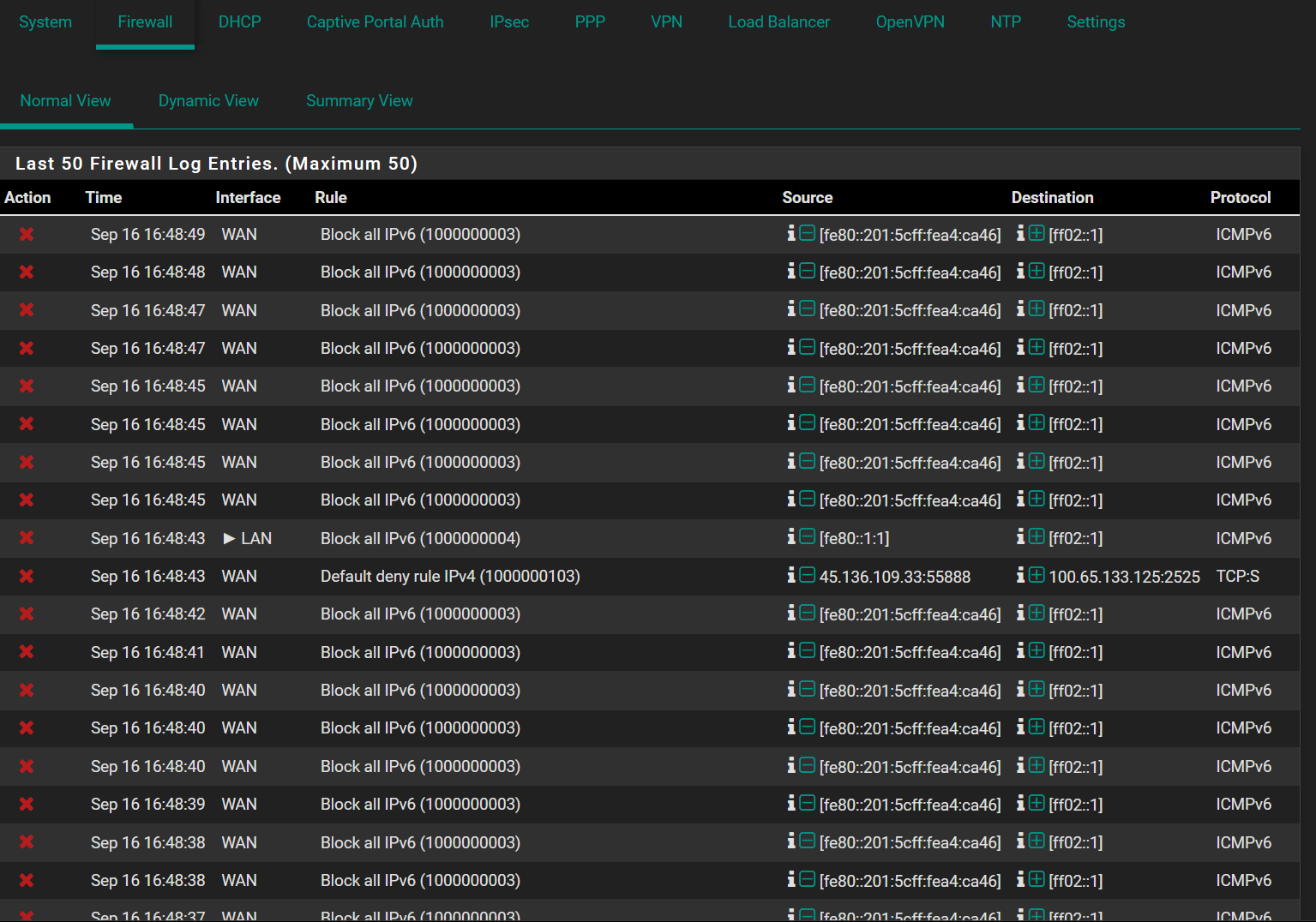Click the Time column header

(x=104, y=198)
